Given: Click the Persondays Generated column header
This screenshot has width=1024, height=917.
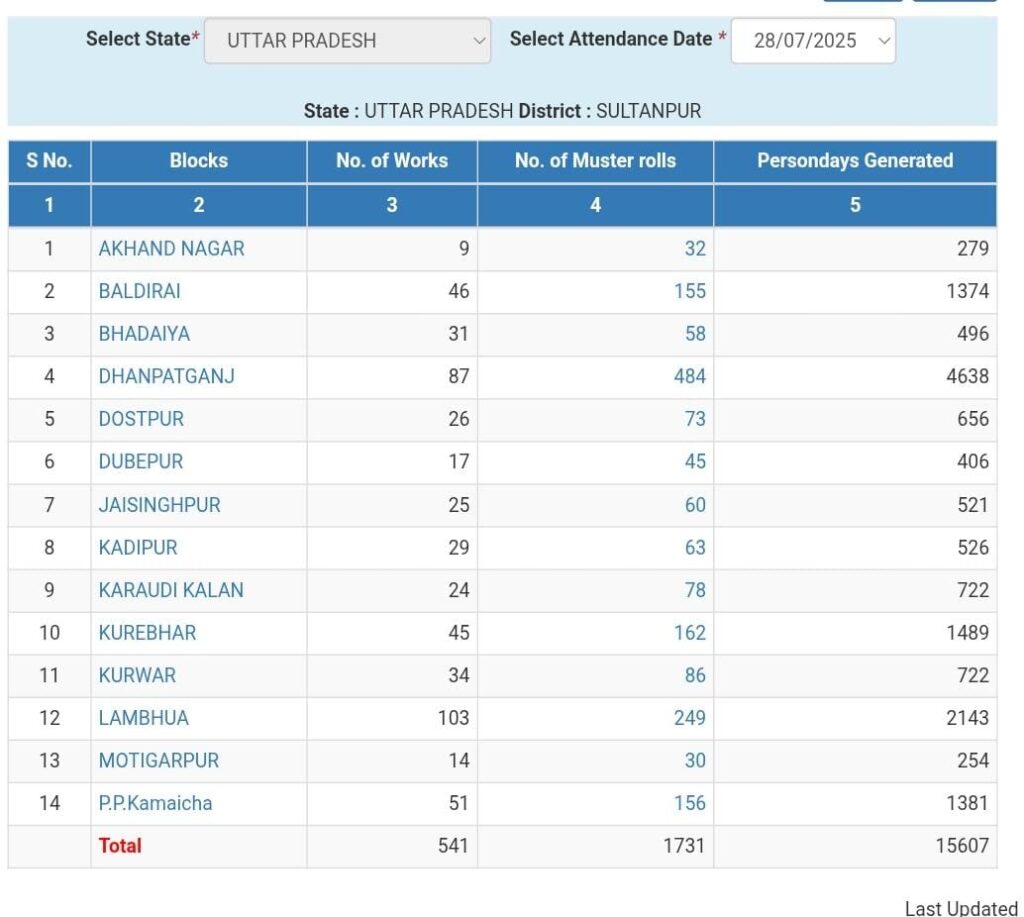Looking at the screenshot, I should click(855, 161).
